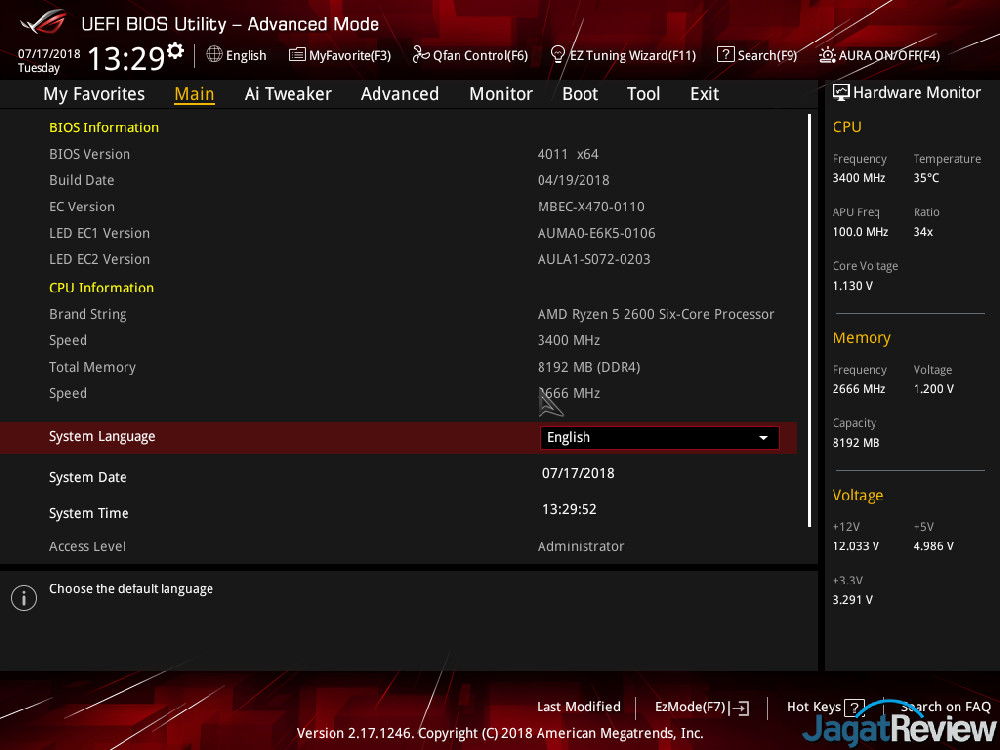Click the info icon beside help text
Screen dimensions: 1000x750
click(x=23, y=598)
